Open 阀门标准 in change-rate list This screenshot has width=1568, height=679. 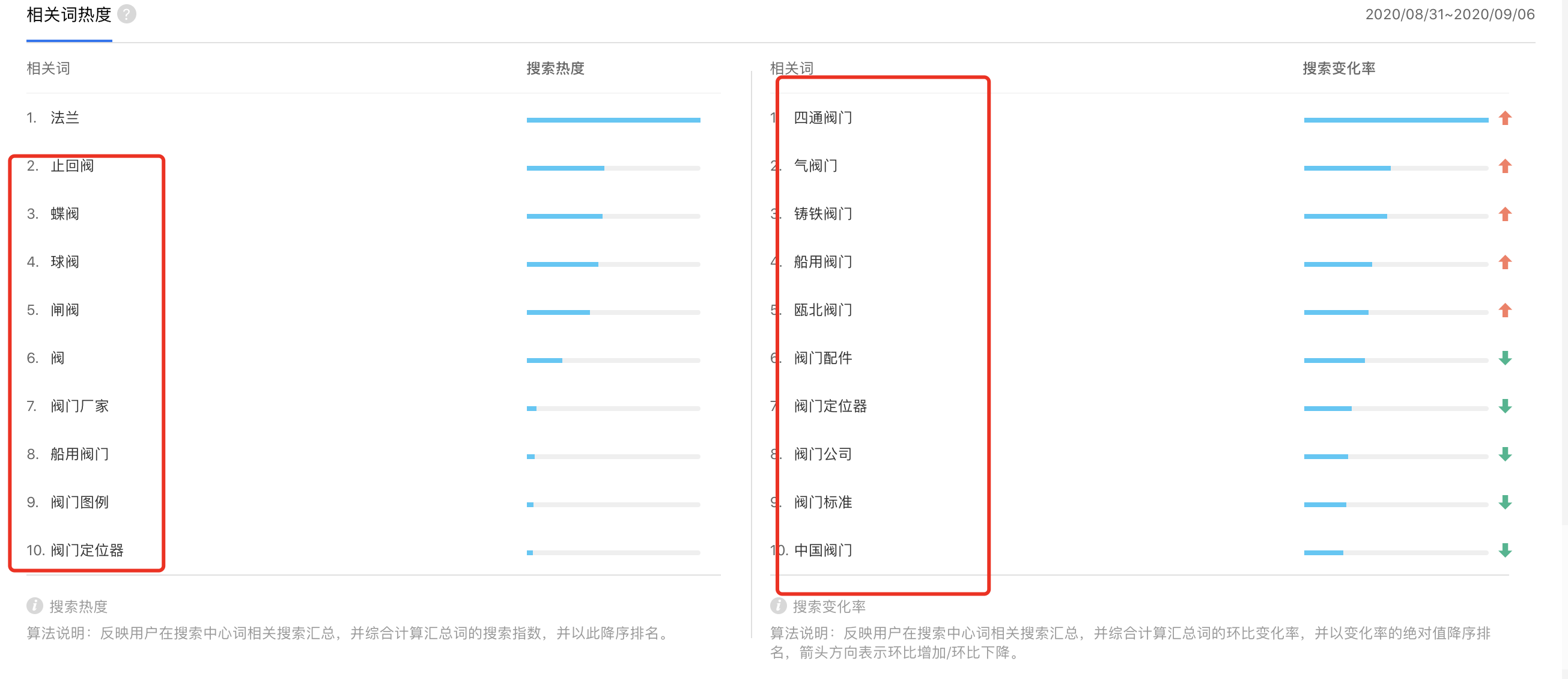click(x=823, y=502)
